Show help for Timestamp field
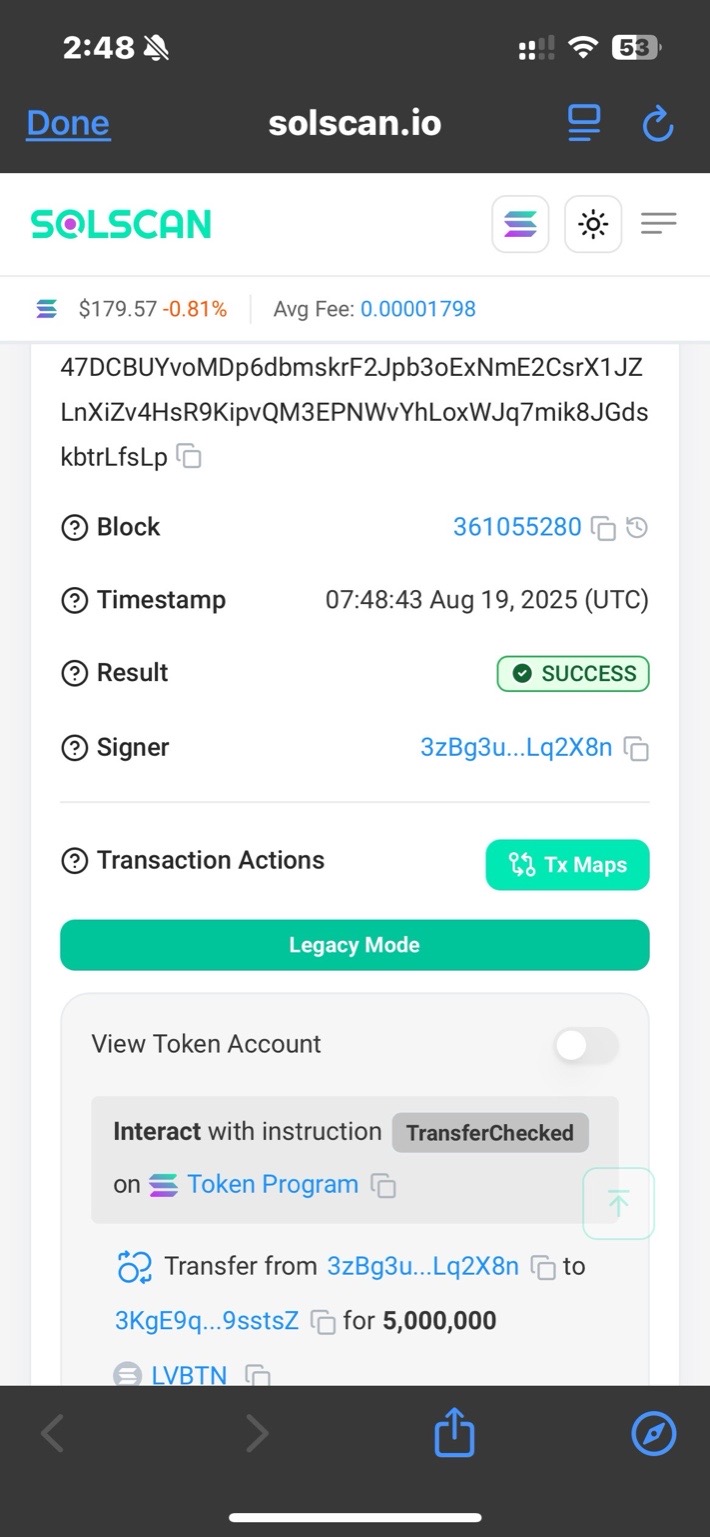Screen dimensions: 710x1537 75,601
